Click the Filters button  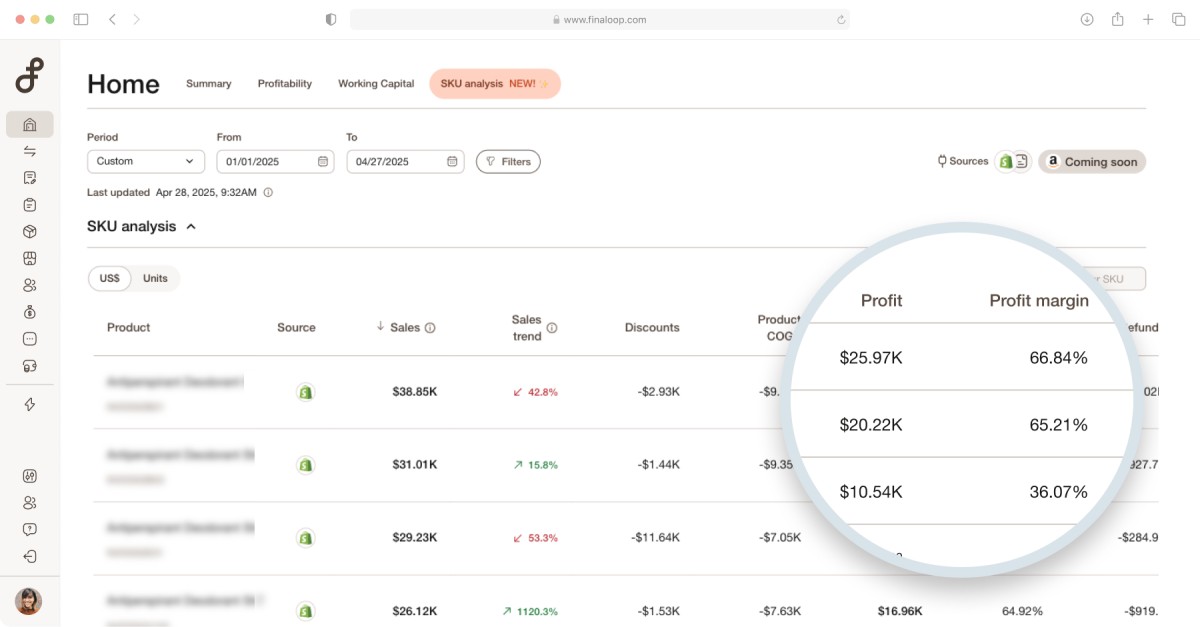pyautogui.click(x=508, y=161)
